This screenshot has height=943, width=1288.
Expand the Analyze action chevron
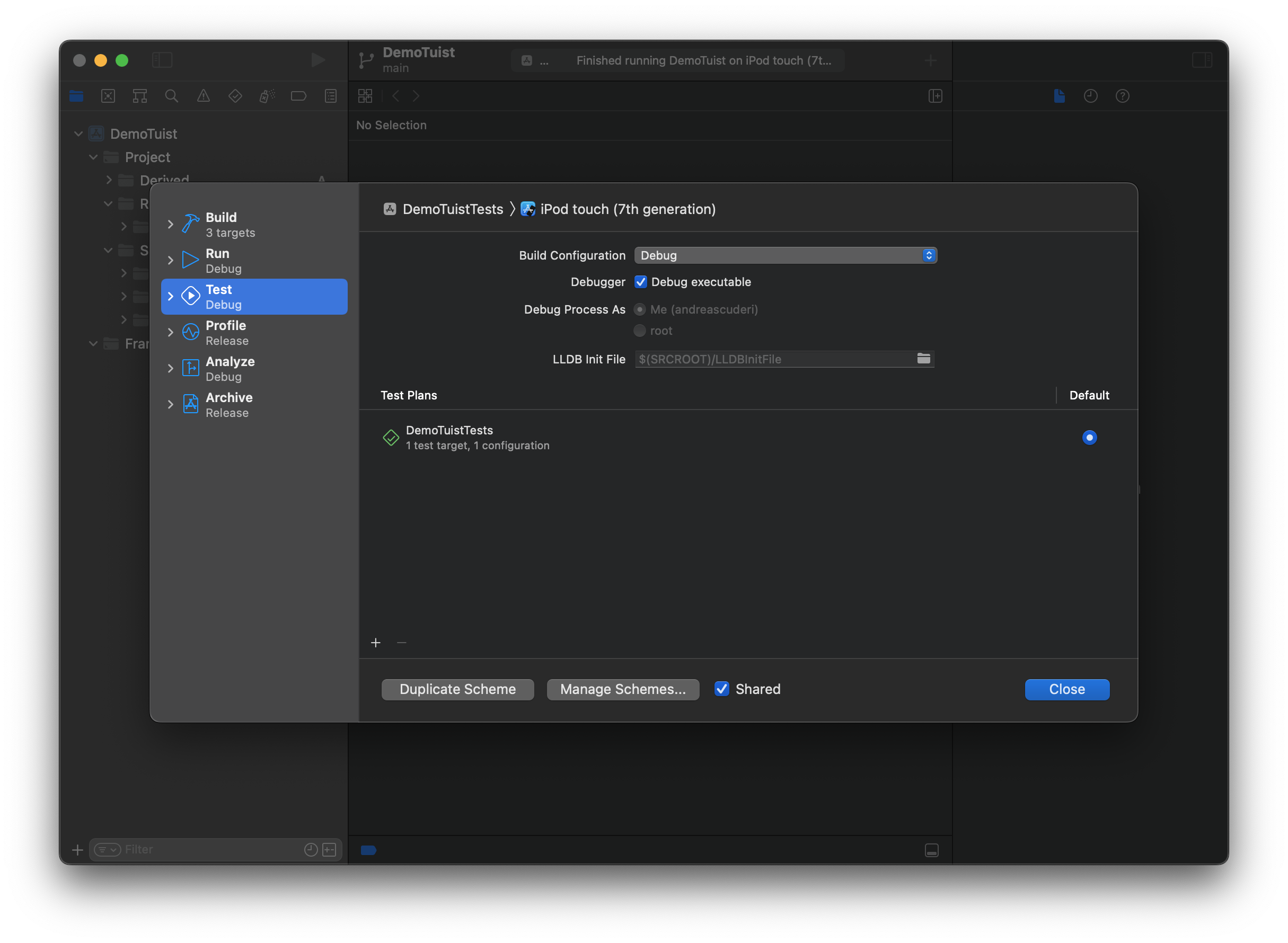tap(170, 368)
